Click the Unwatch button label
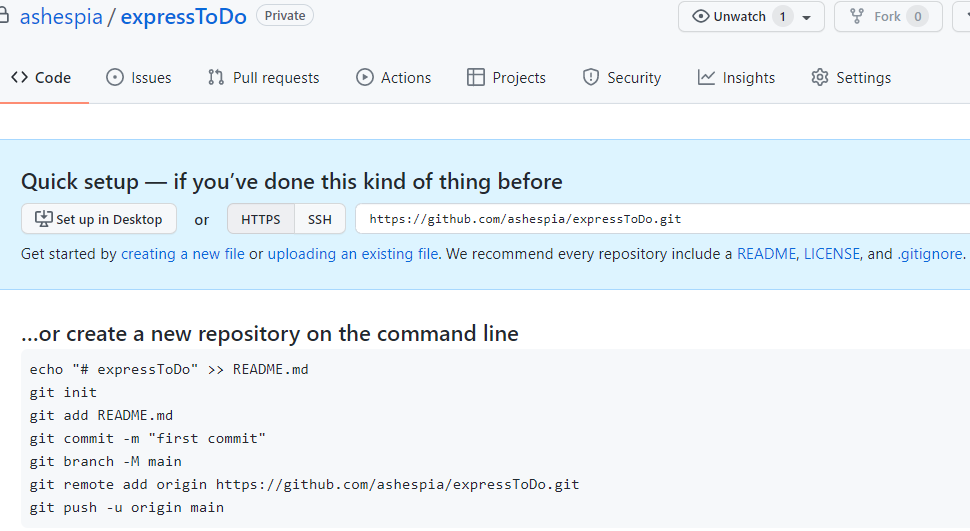The width and height of the screenshot is (970, 531). tap(739, 17)
